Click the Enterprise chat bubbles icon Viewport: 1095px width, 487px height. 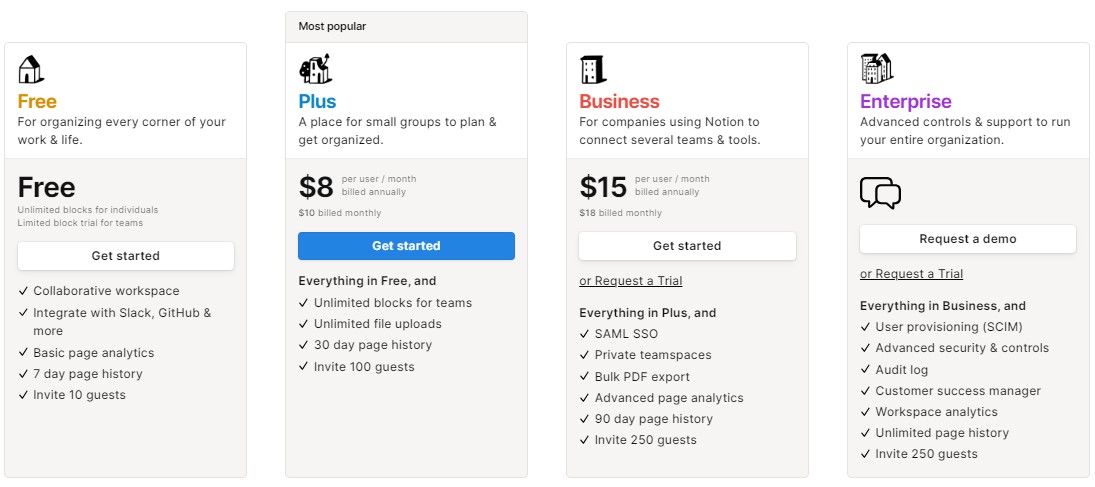(x=880, y=193)
